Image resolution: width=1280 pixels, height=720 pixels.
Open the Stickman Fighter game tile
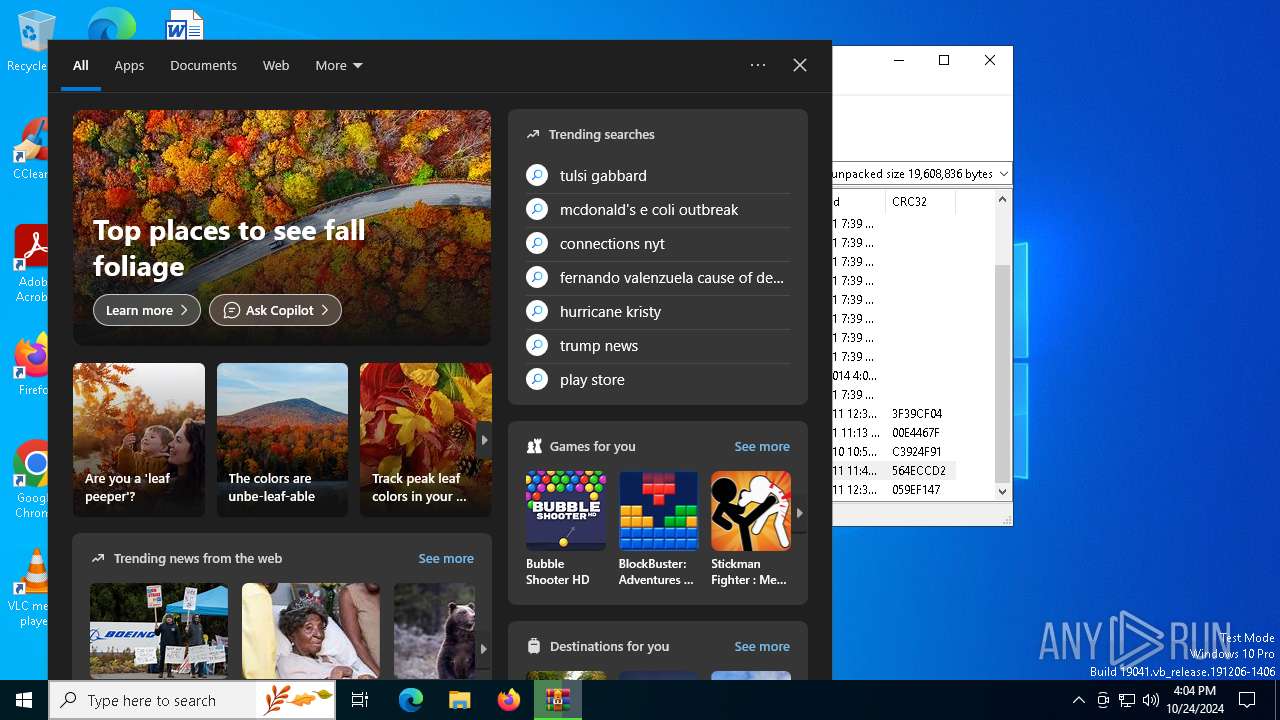point(750,529)
